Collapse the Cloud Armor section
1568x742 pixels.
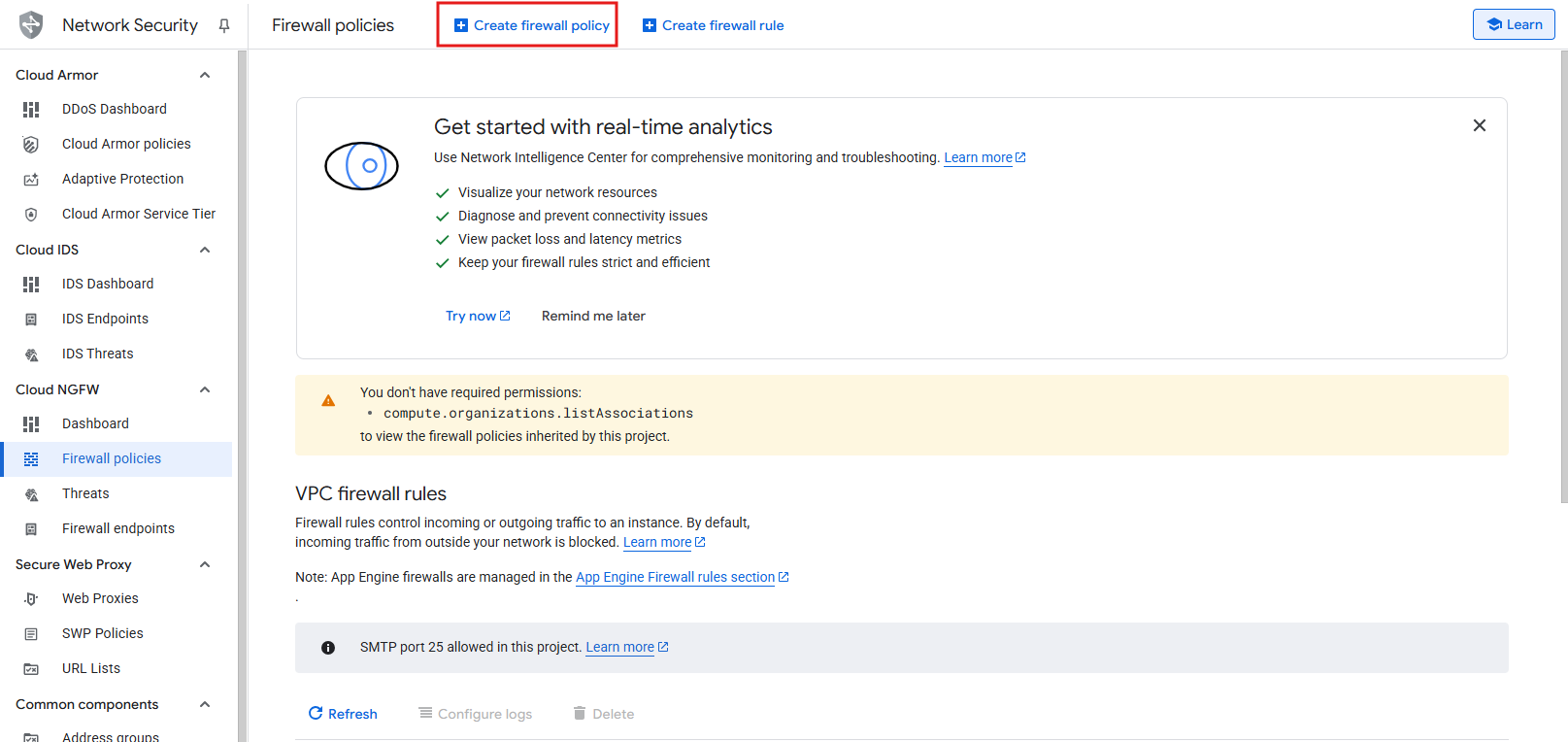point(205,75)
